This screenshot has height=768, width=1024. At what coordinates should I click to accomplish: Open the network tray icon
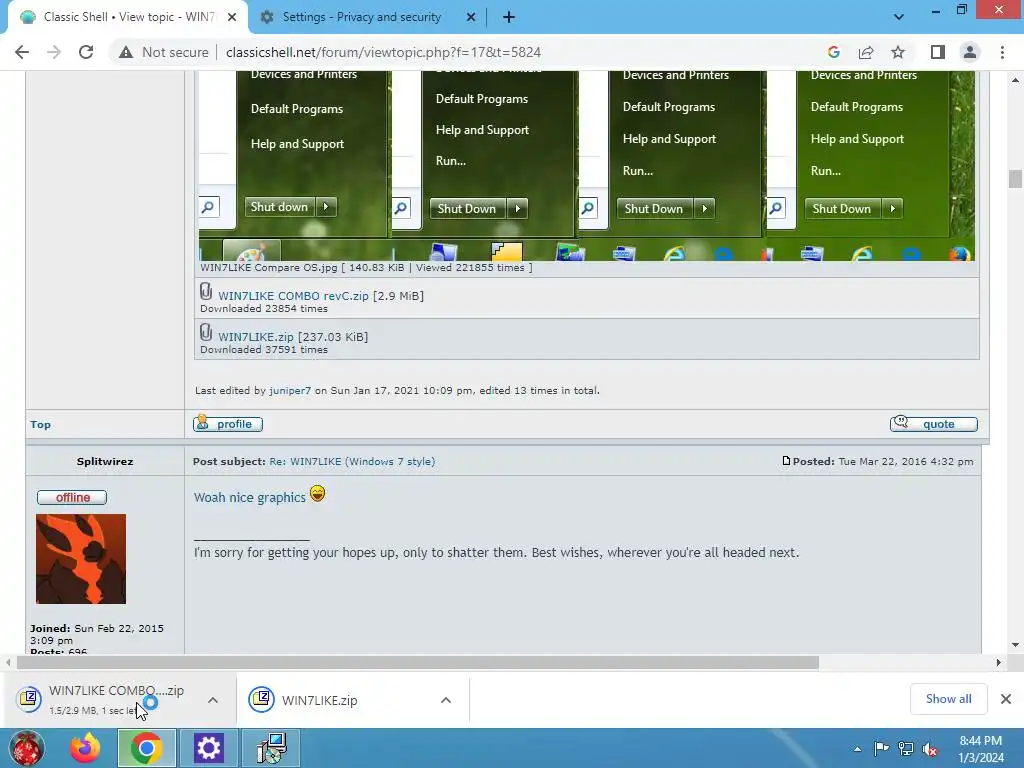coord(906,749)
